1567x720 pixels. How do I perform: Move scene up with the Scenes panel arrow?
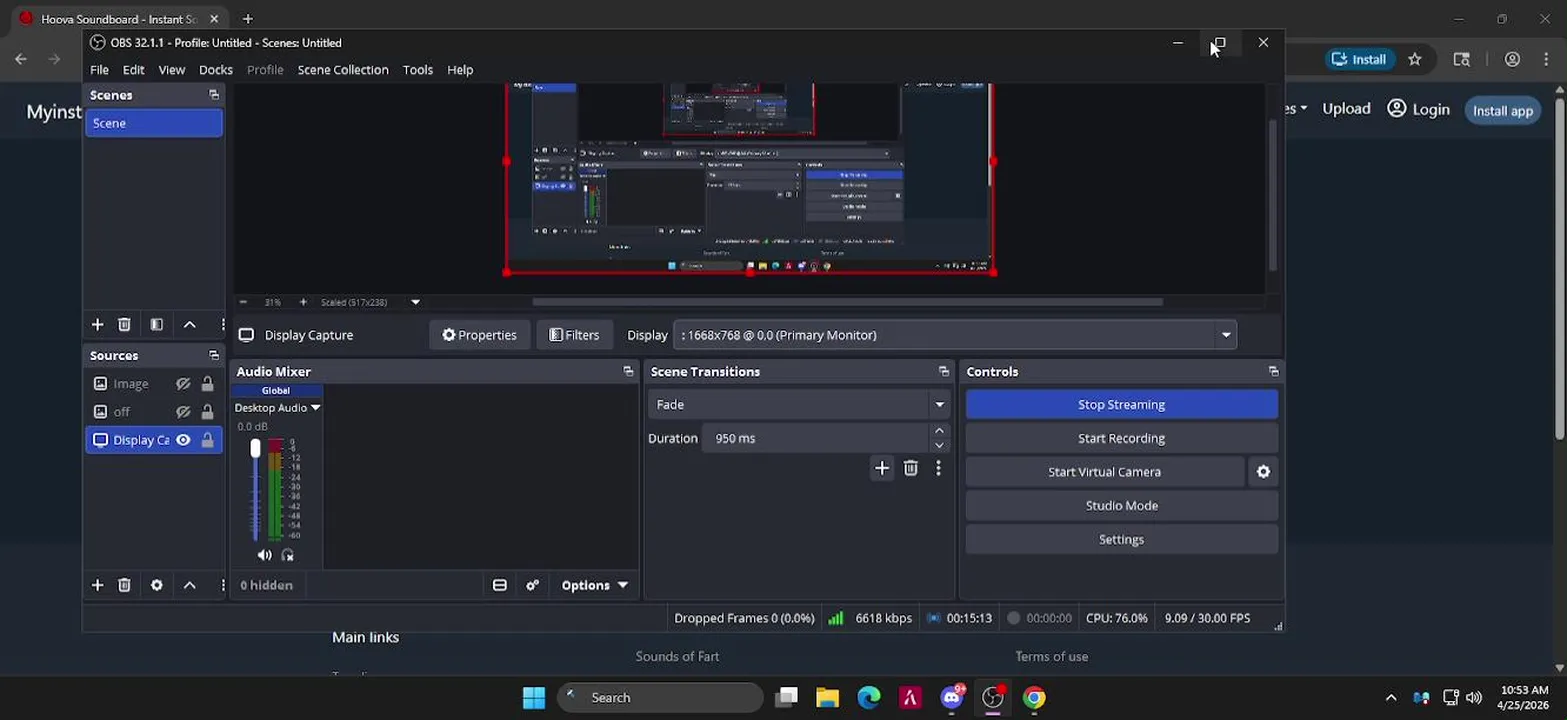[x=189, y=324]
